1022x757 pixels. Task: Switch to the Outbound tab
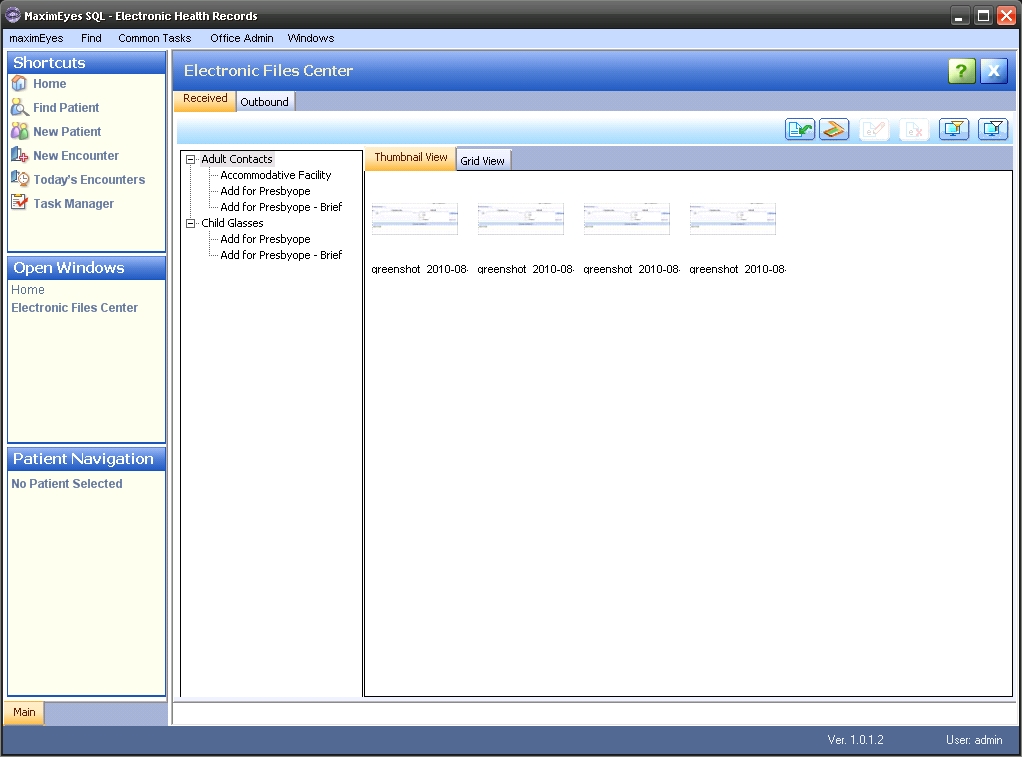point(265,102)
